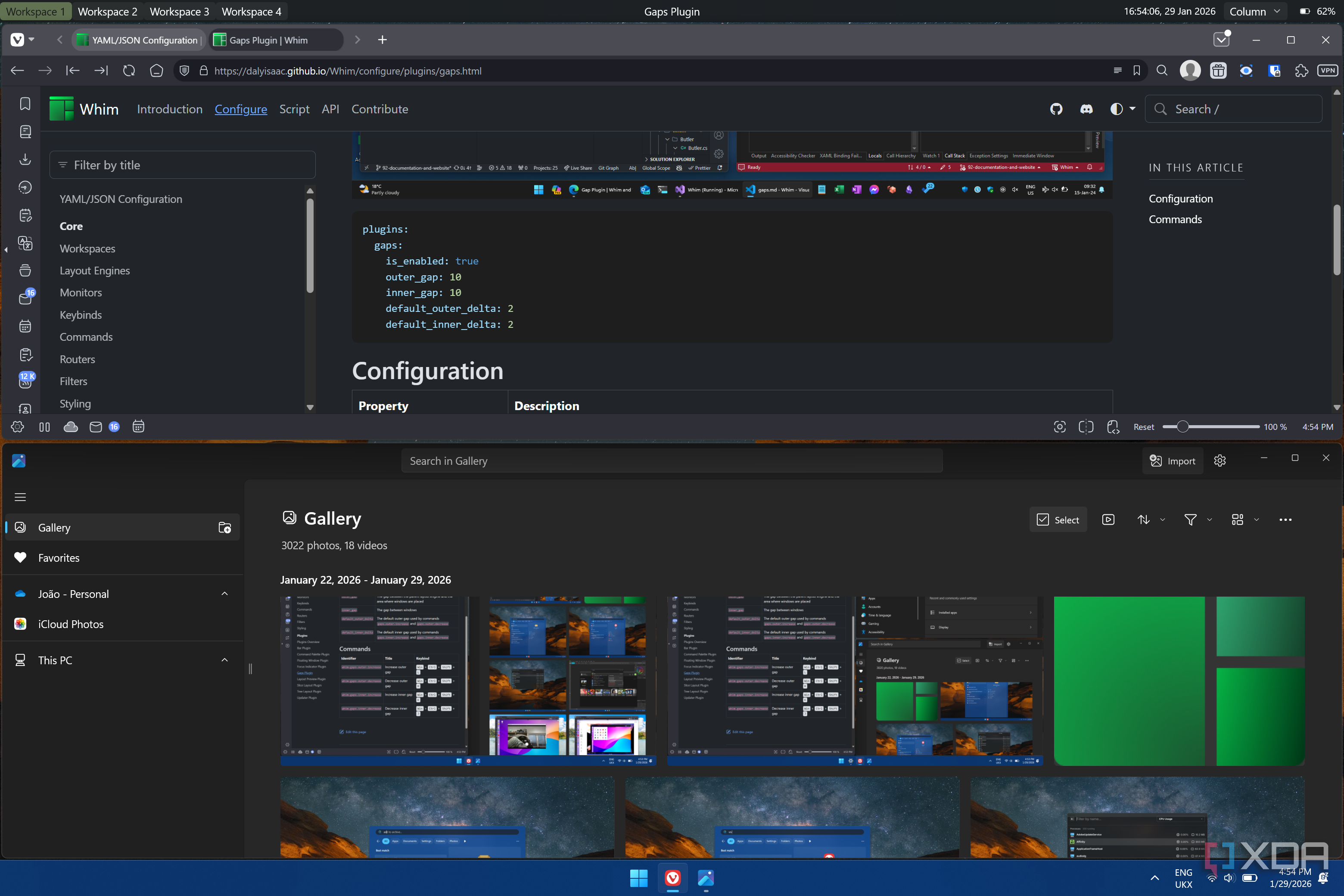Click add folder icon beside Gallery
Screen dimensions: 1344x896
pos(224,527)
